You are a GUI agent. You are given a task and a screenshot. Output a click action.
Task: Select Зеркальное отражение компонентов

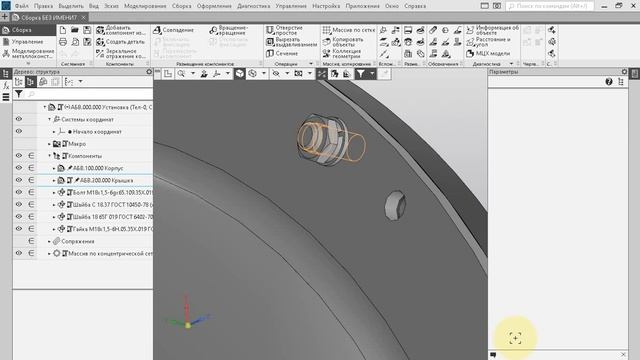click(x=121, y=53)
